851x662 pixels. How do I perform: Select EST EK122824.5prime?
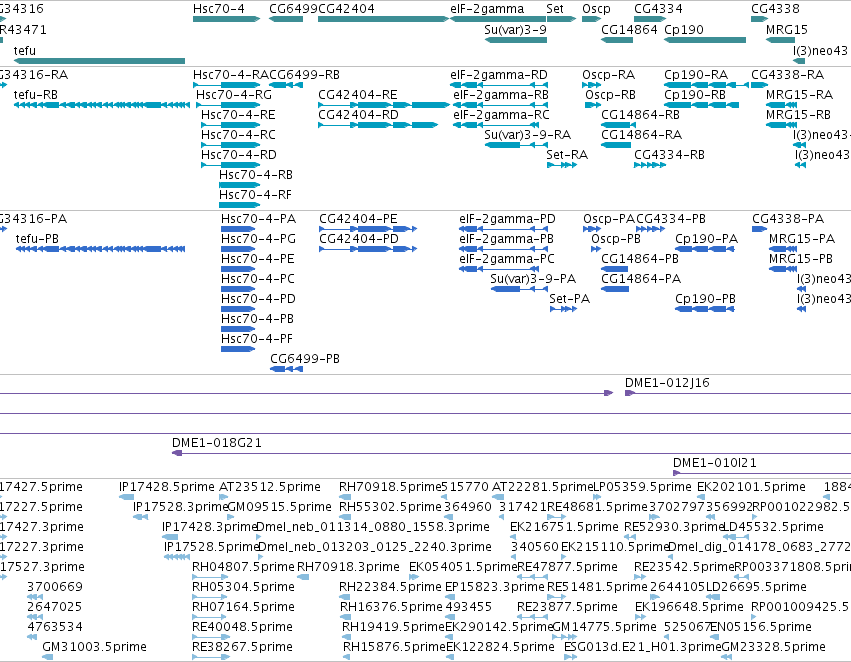pos(449,657)
